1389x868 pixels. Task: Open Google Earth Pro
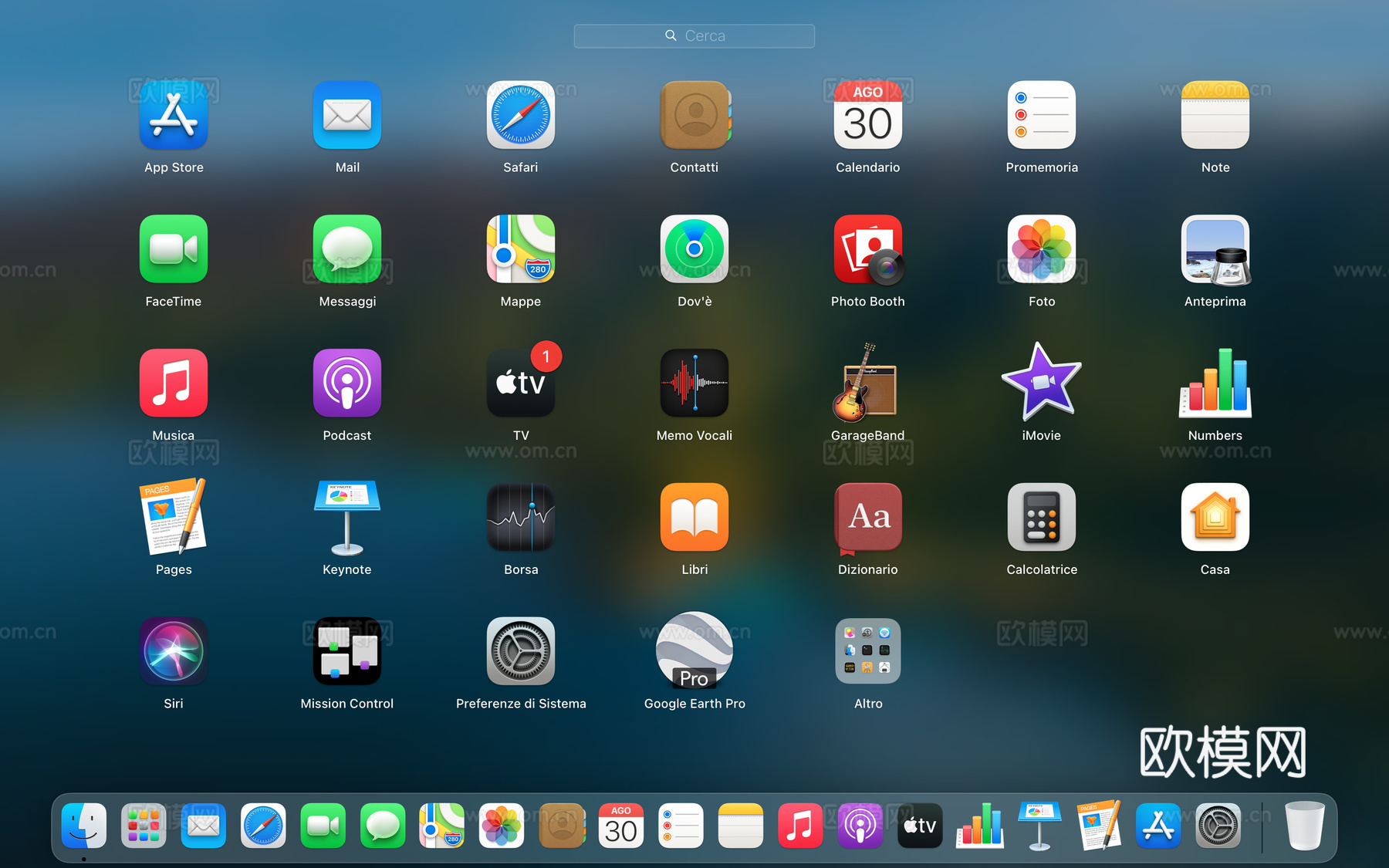click(x=694, y=650)
